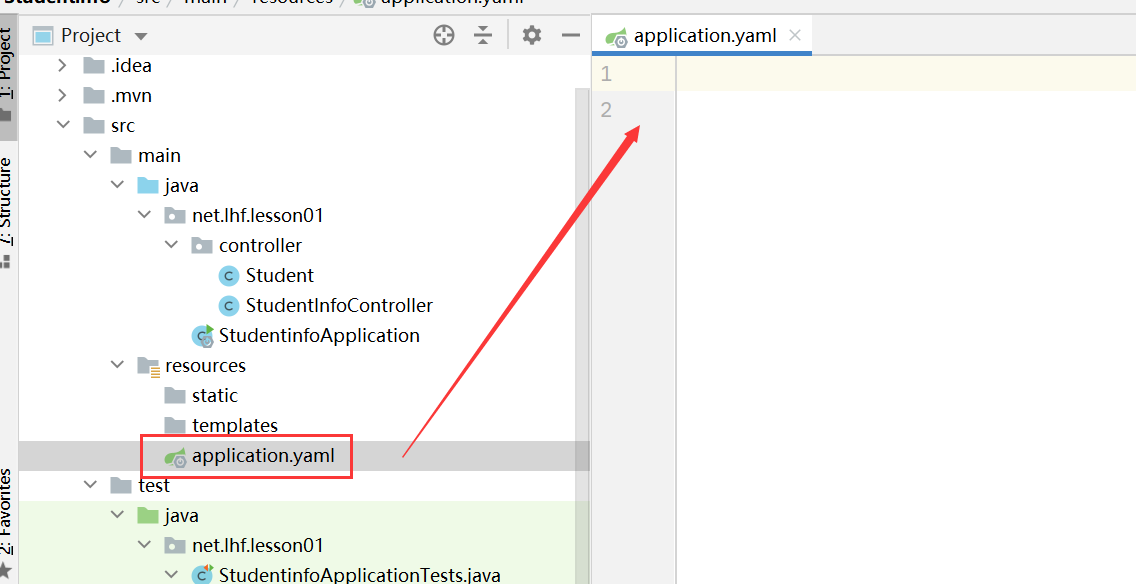Viewport: 1136px width, 584px height.
Task: Expand the .mvn folder
Action: click(x=62, y=95)
